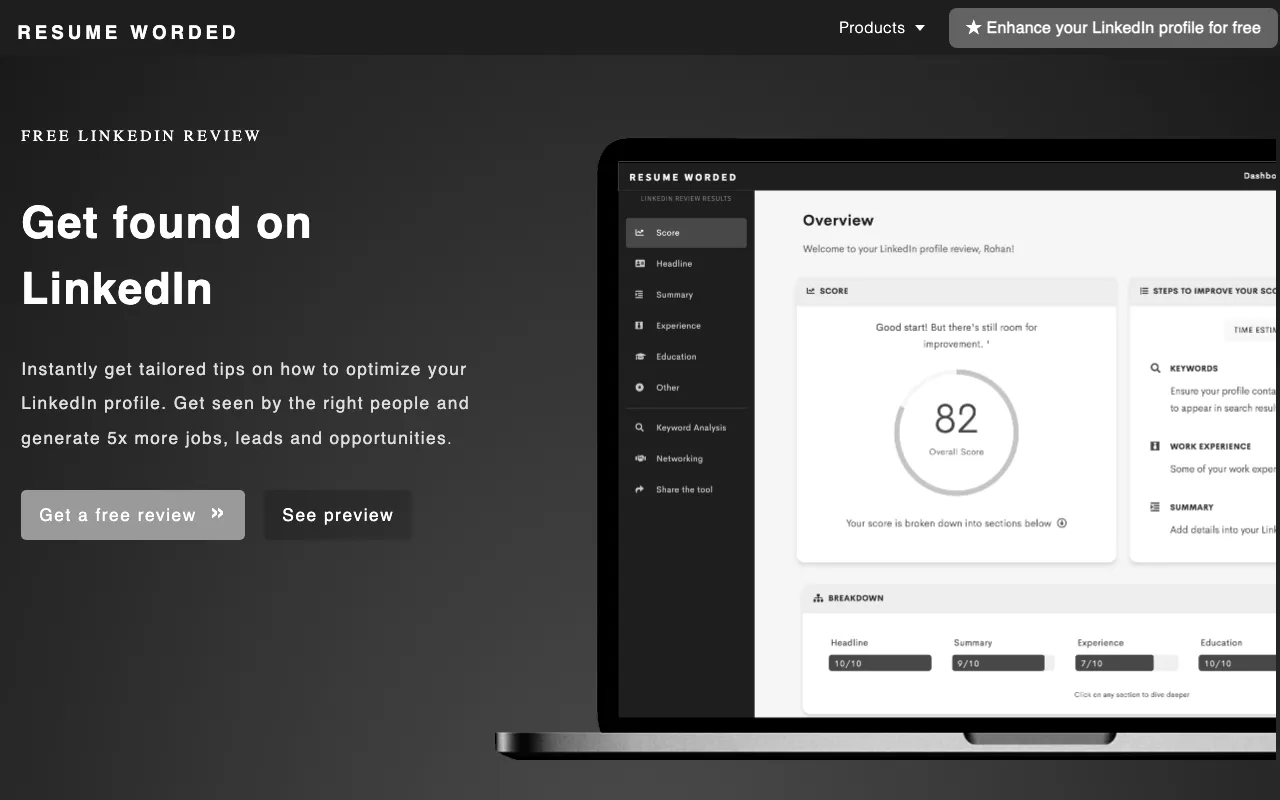
Task: Click the Get found on LinkedIn heading
Action: tap(167, 255)
